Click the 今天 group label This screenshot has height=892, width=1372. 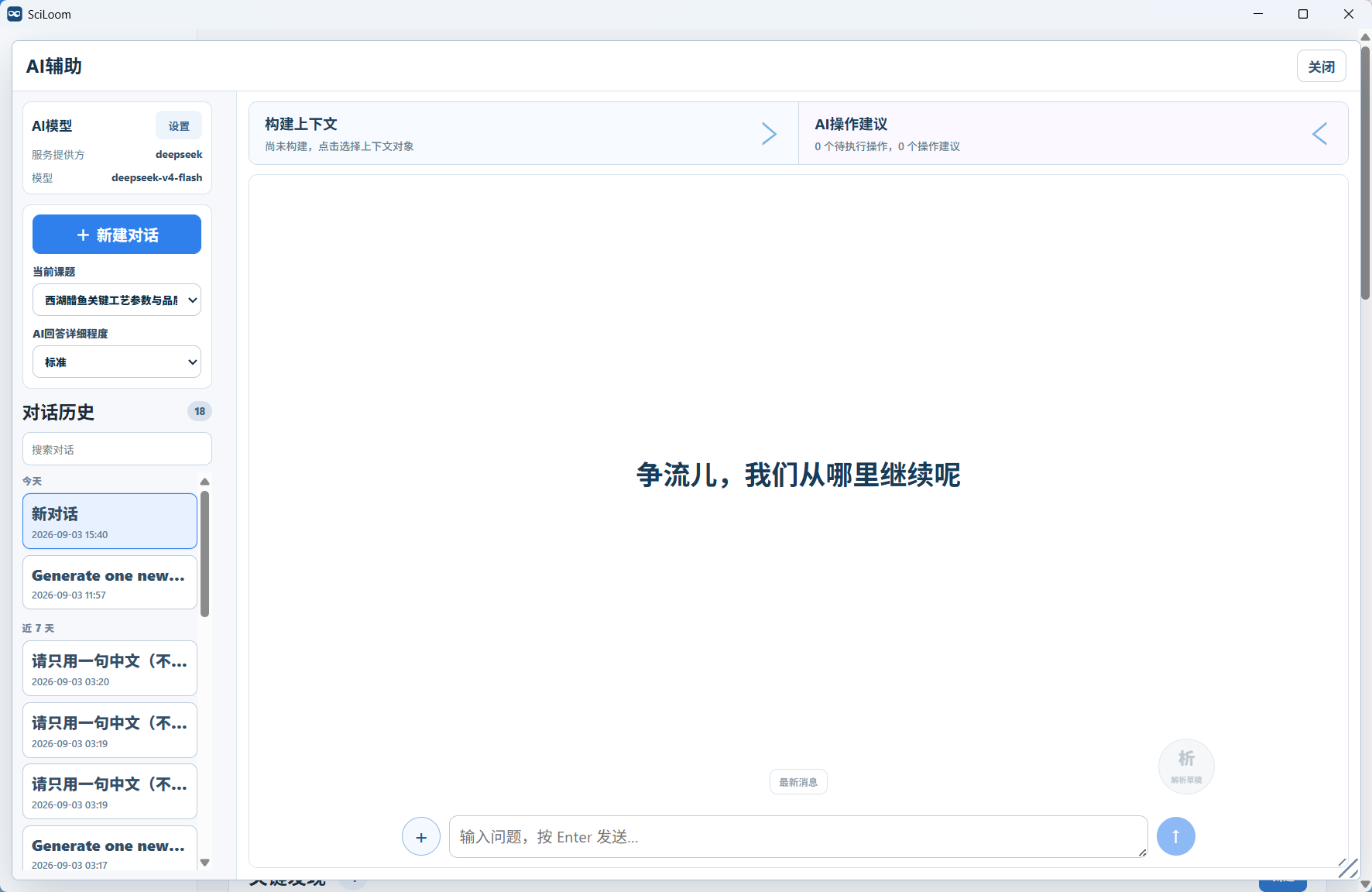33,481
